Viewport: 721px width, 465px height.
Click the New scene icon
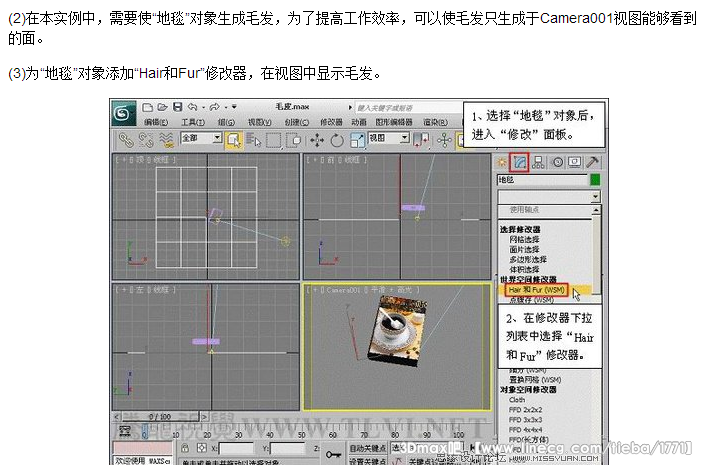click(147, 107)
